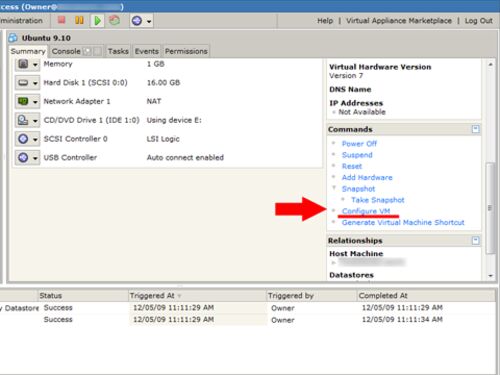Screen dimensions: 500x375
Task: Sort by the Completed At column header
Action: (426, 296)
